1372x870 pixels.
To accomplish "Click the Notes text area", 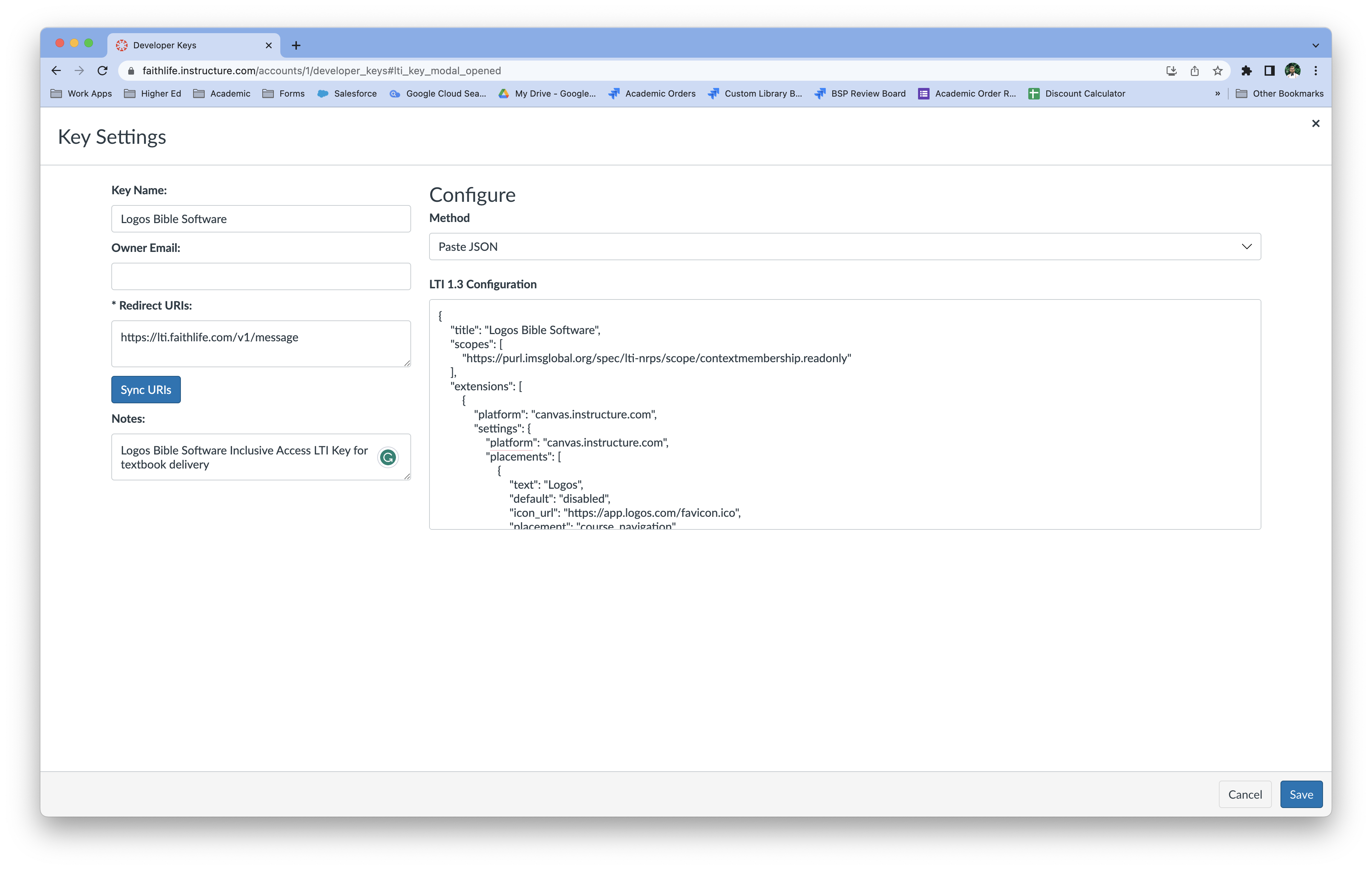I will 261,457.
